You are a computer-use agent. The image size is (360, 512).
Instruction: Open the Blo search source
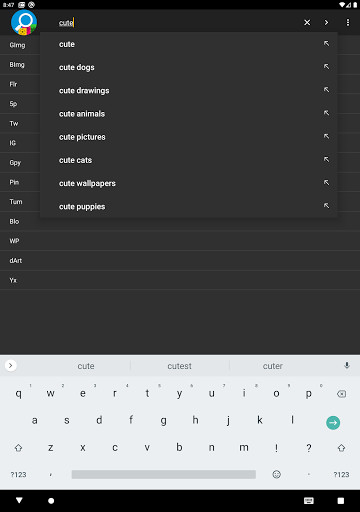pos(180,221)
